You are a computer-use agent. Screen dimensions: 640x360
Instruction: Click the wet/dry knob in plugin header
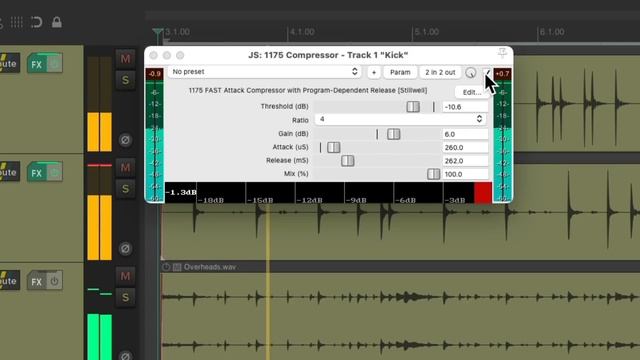(471, 73)
